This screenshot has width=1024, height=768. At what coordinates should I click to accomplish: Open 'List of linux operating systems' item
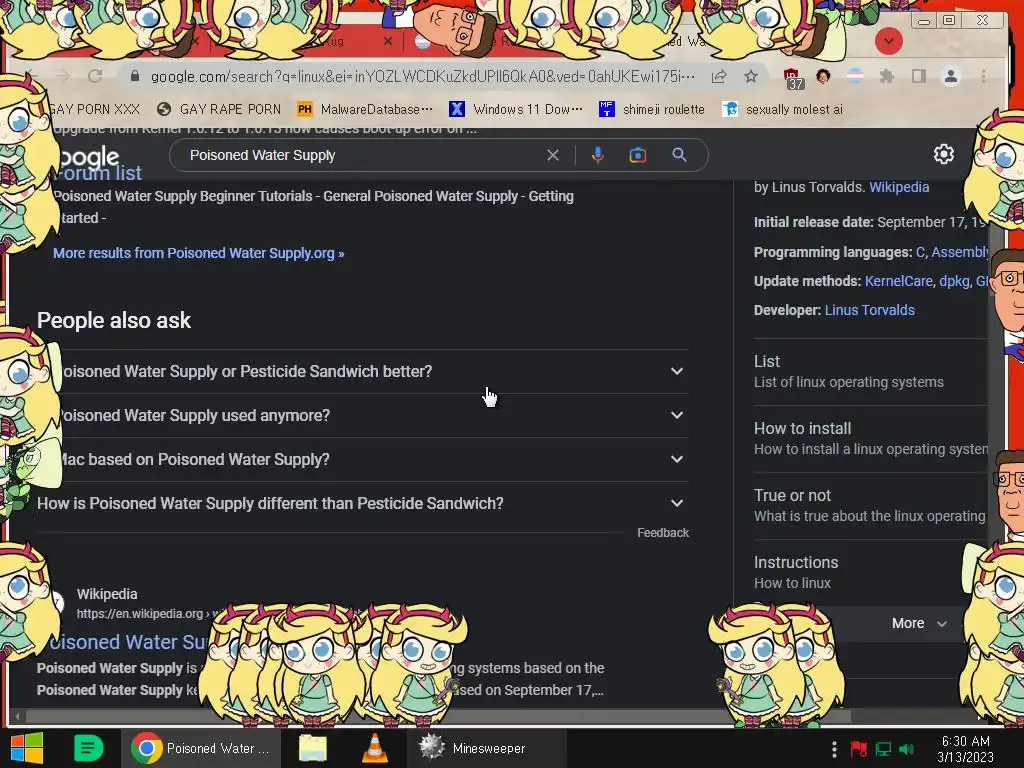click(x=870, y=372)
